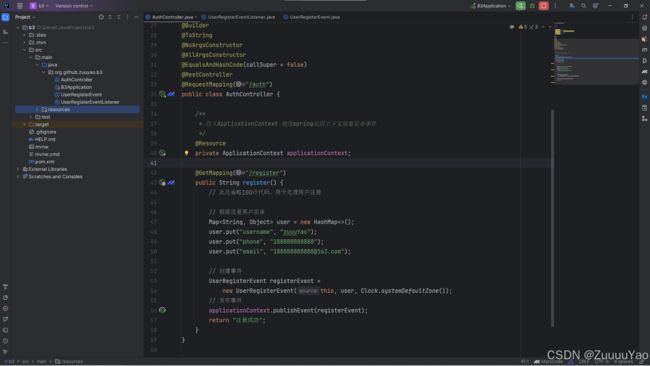This screenshot has width=650, height=366.
Task: Collapse the b3 root project node
Action: (x=18, y=27)
